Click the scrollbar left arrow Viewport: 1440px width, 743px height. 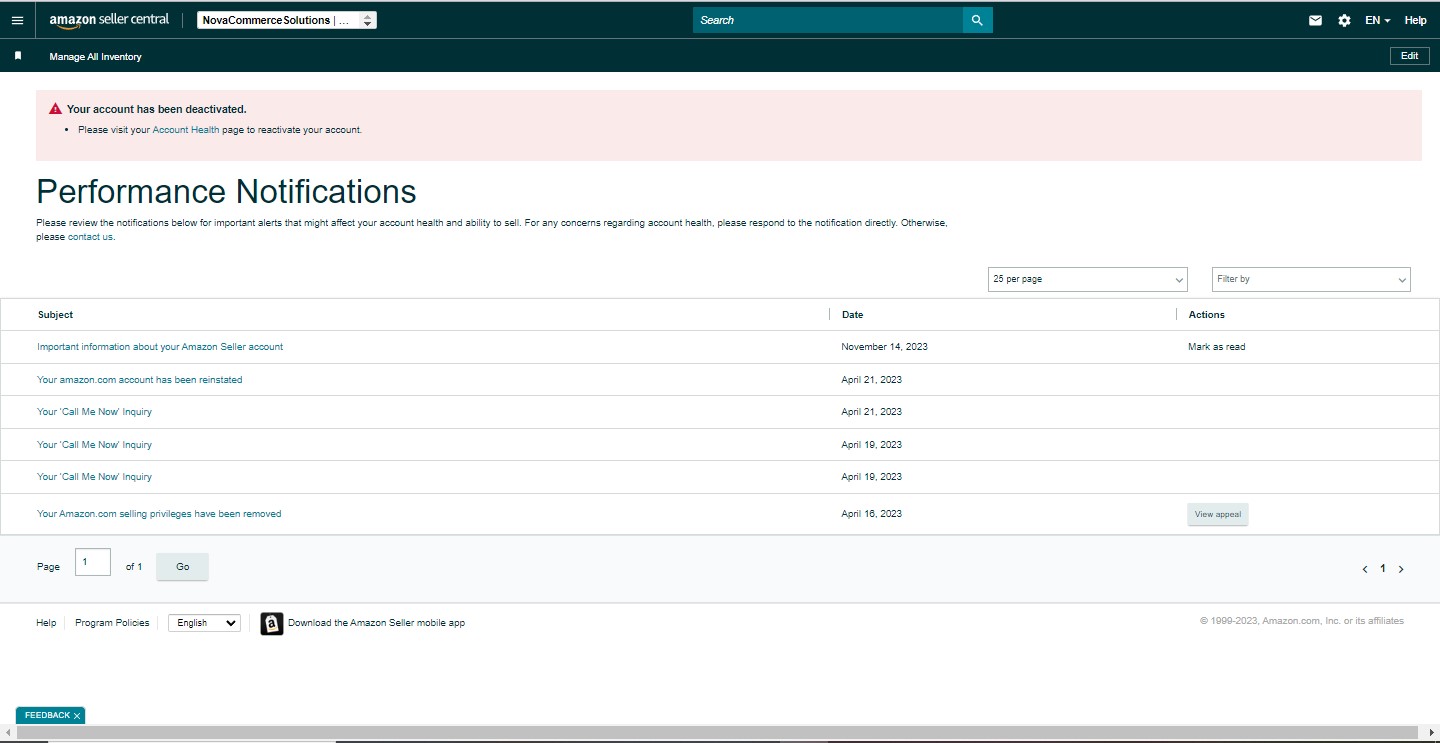pyautogui.click(x=7, y=733)
